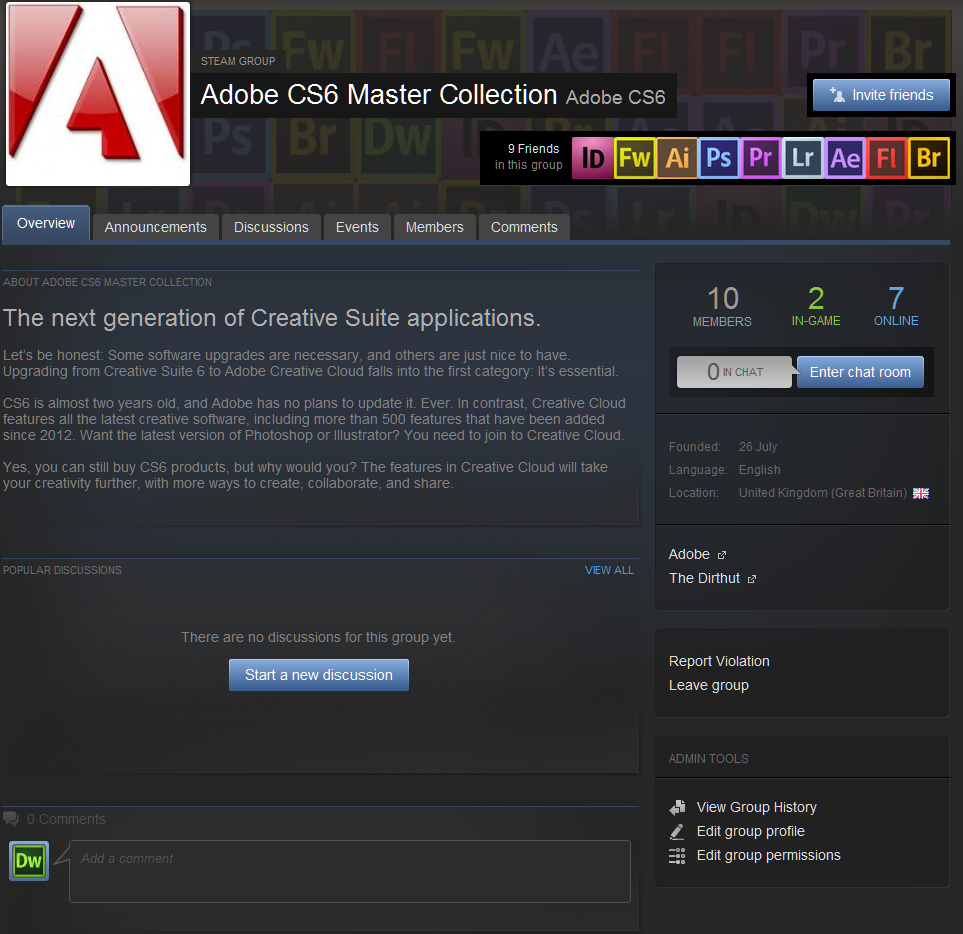This screenshot has height=934, width=963.
Task: Open the Adobe website link
Action: (689, 555)
